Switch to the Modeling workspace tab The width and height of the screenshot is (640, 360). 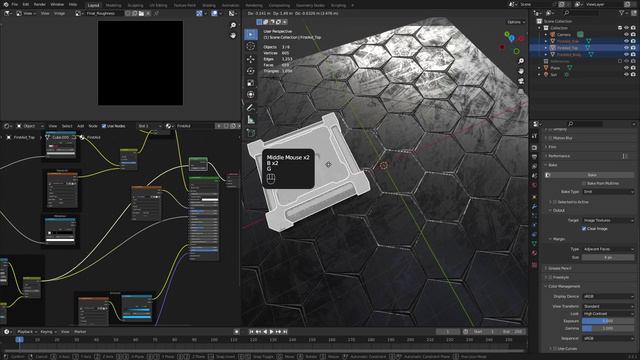(113, 5)
